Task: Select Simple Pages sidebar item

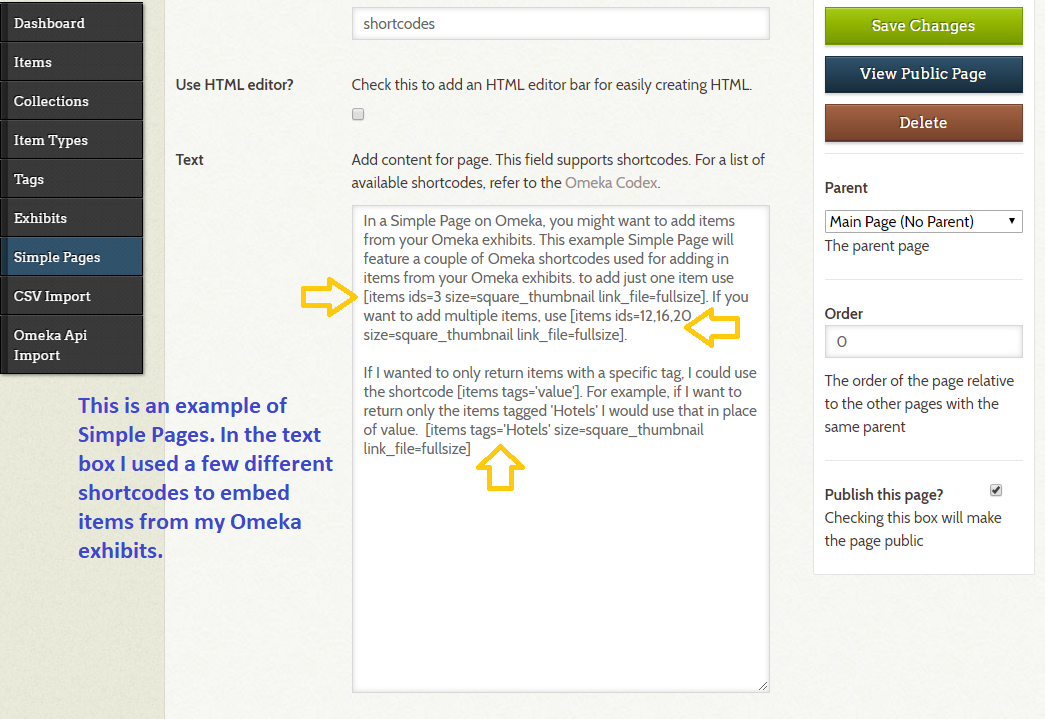Action: [71, 257]
